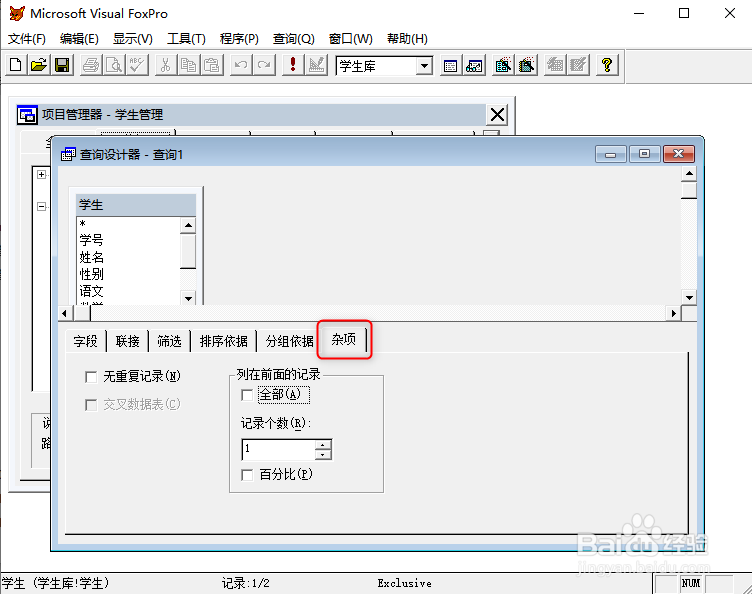Screen dimensions: 752x594
Task: Open the 查询(Q) menu
Action: click(294, 39)
